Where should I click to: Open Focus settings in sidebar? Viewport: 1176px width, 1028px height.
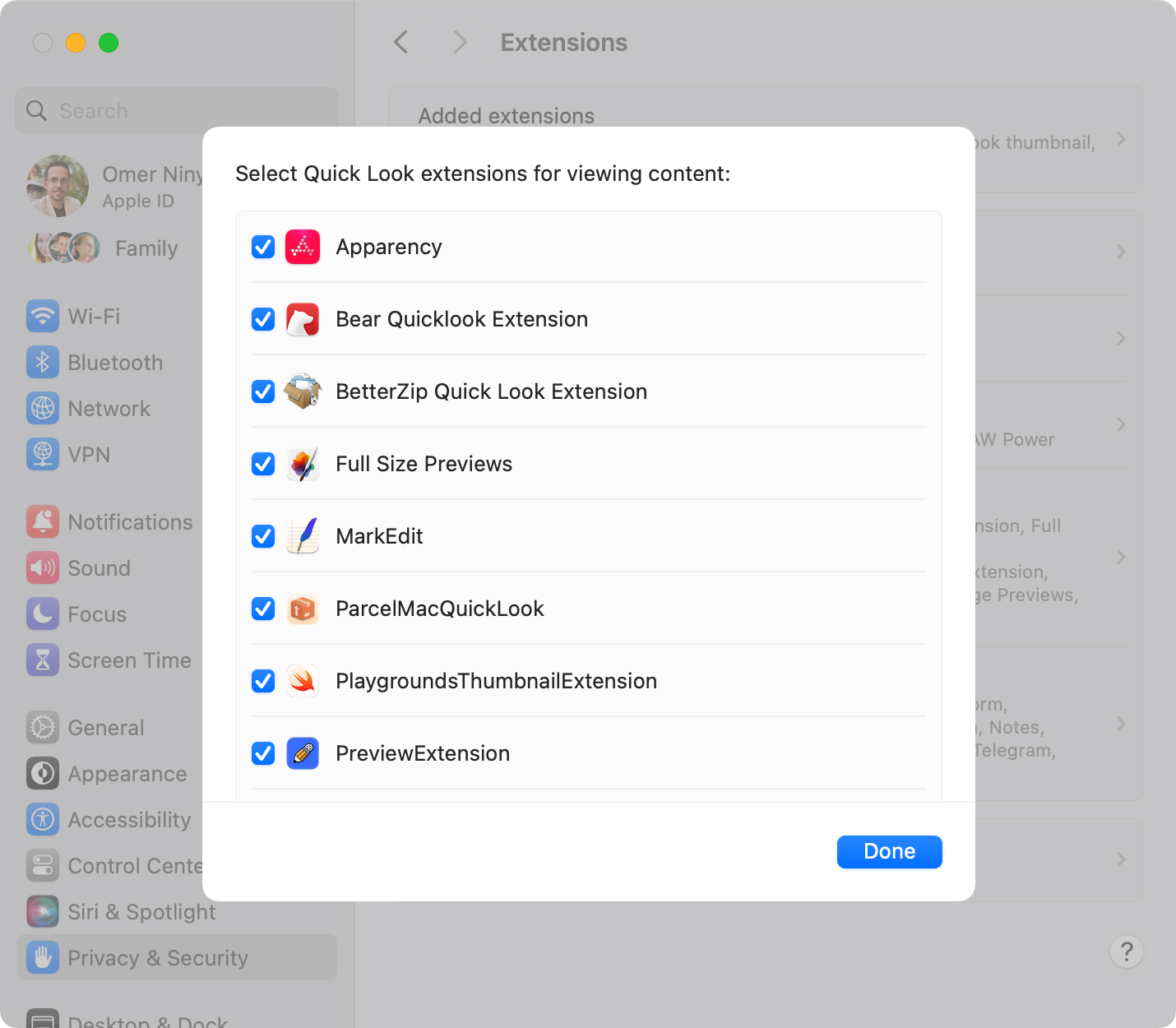coord(177,614)
